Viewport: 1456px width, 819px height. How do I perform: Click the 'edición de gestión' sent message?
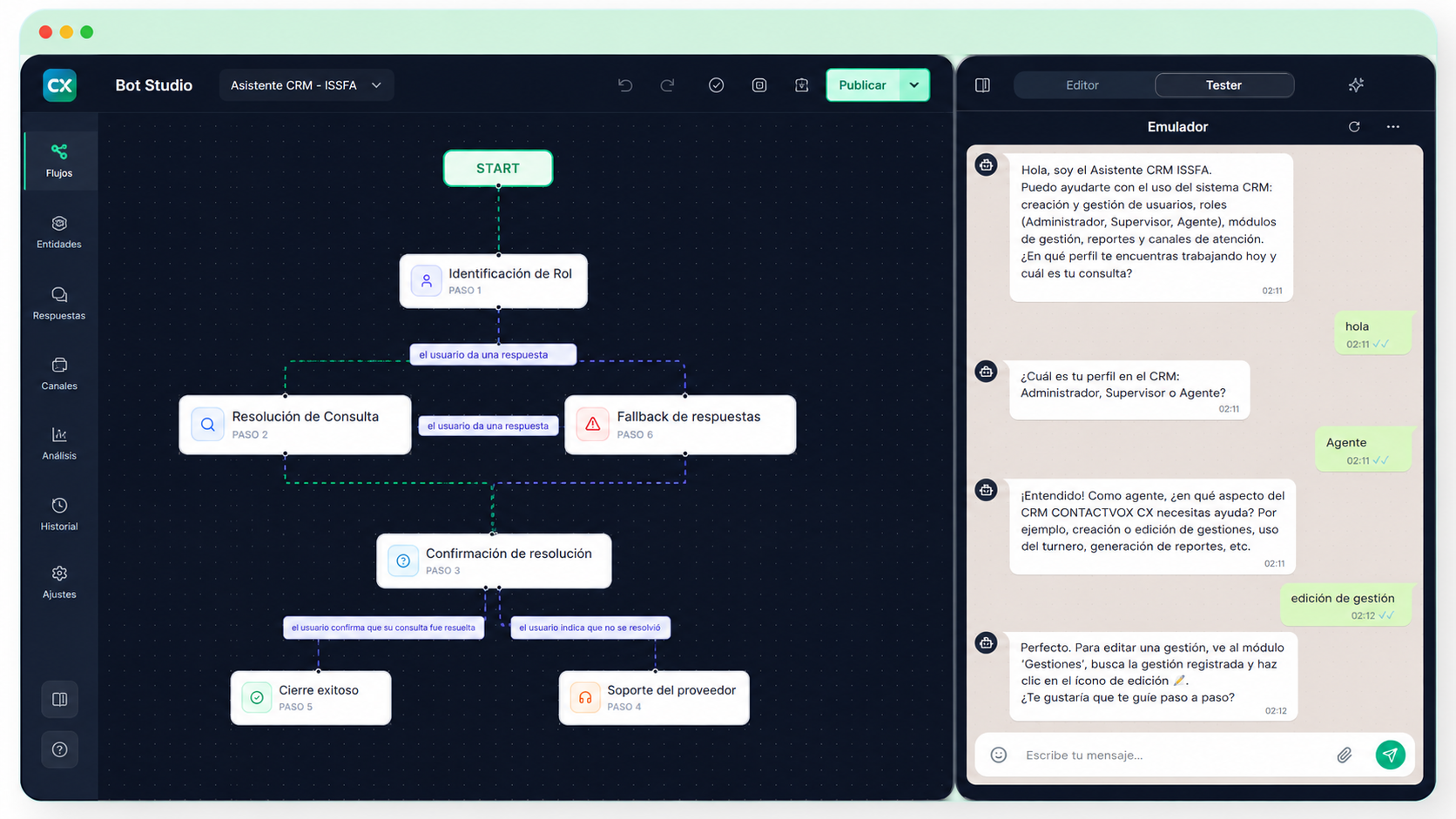[x=1345, y=605]
